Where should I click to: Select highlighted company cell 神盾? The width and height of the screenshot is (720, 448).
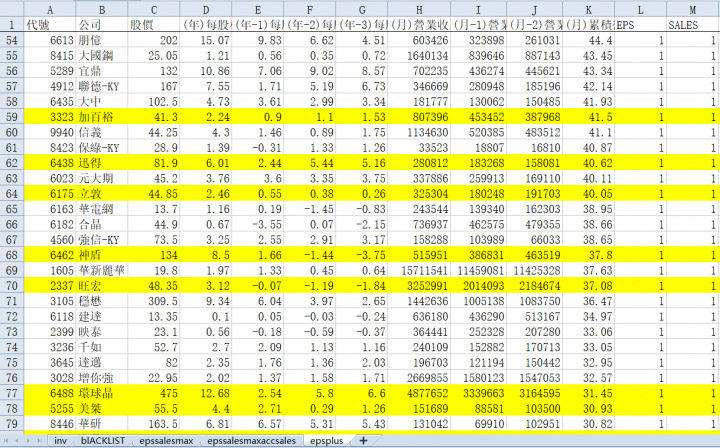pyautogui.click(x=101, y=255)
